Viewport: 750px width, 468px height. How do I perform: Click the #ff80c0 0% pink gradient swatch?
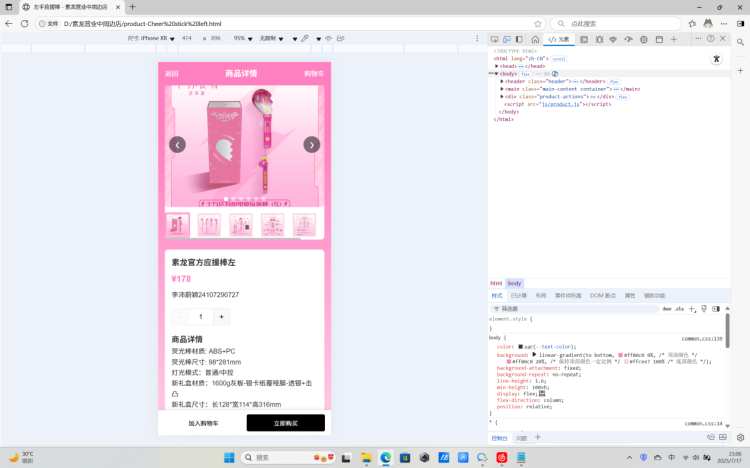tap(620, 355)
